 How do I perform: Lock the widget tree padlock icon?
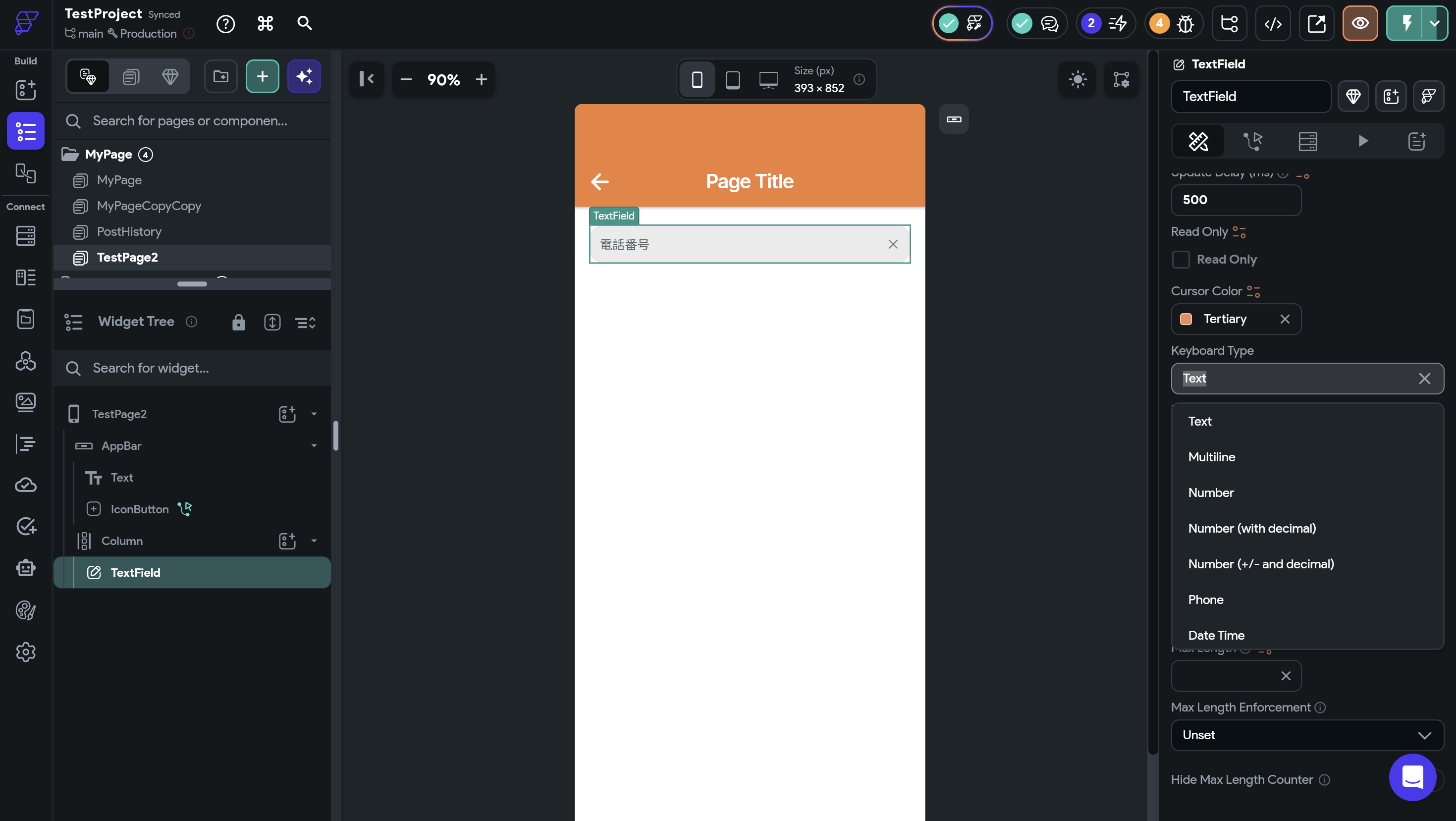[x=238, y=322]
